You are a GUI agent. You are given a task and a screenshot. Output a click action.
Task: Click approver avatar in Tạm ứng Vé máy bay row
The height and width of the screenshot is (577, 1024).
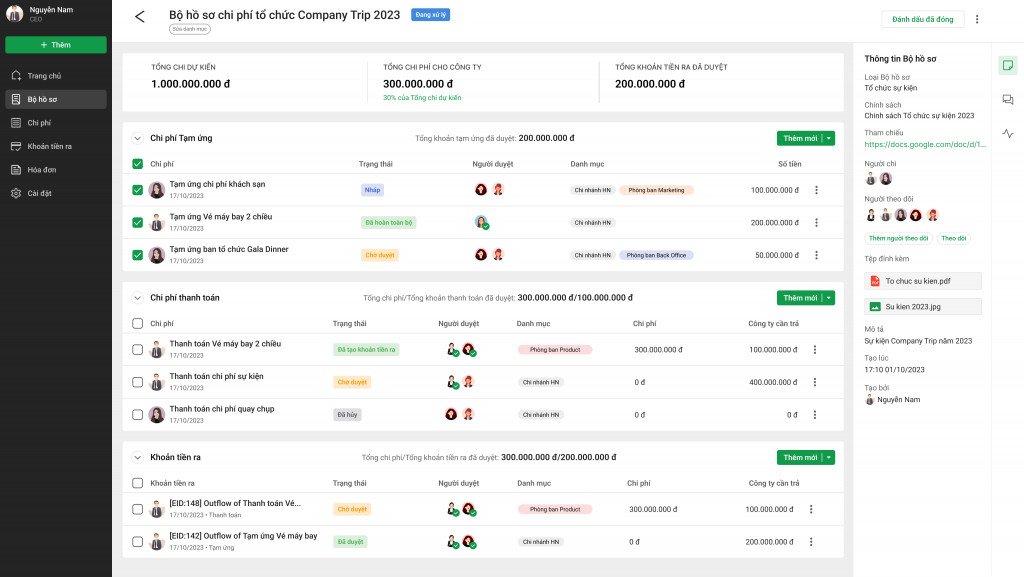click(482, 223)
